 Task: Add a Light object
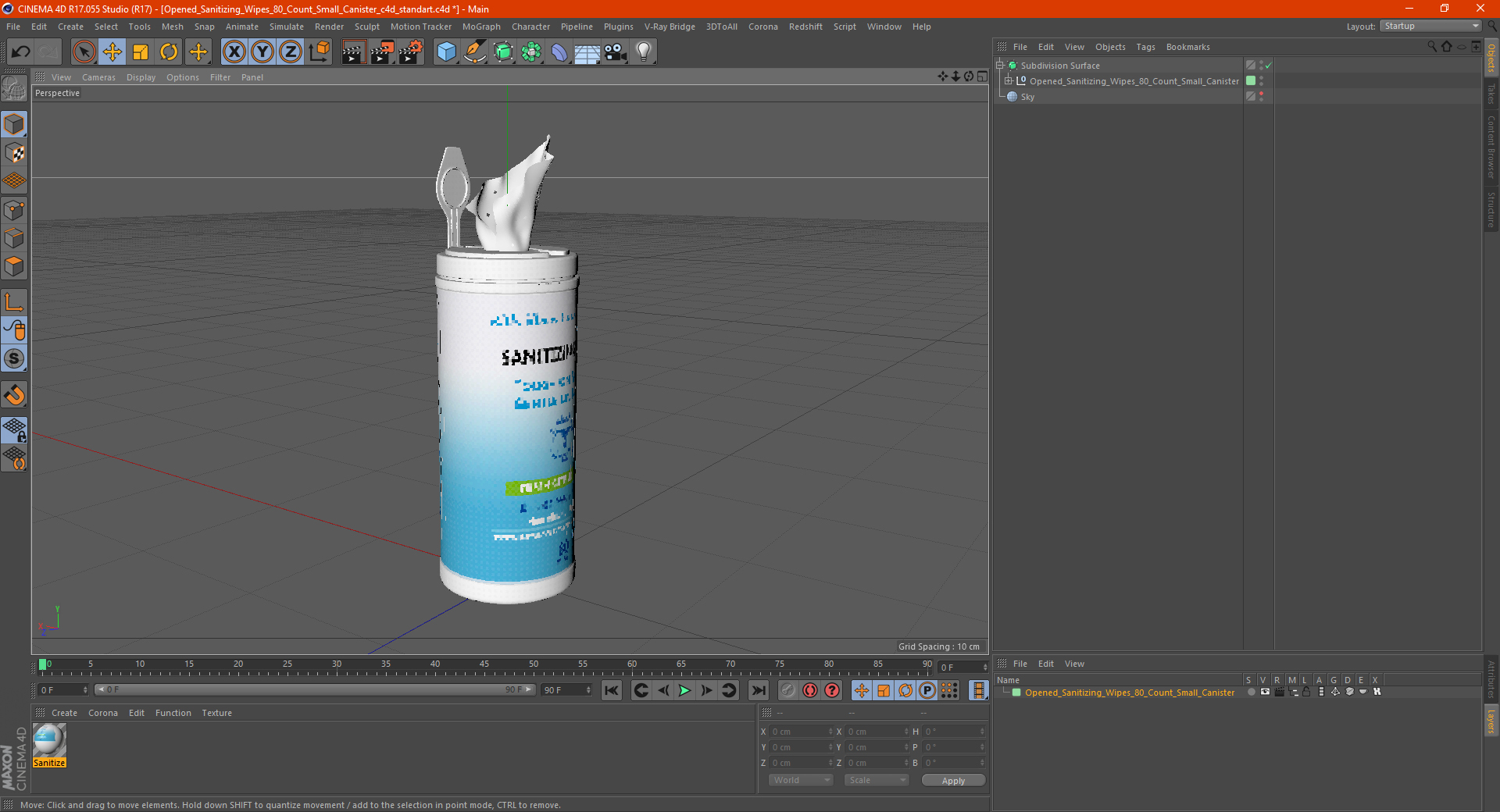[x=644, y=52]
